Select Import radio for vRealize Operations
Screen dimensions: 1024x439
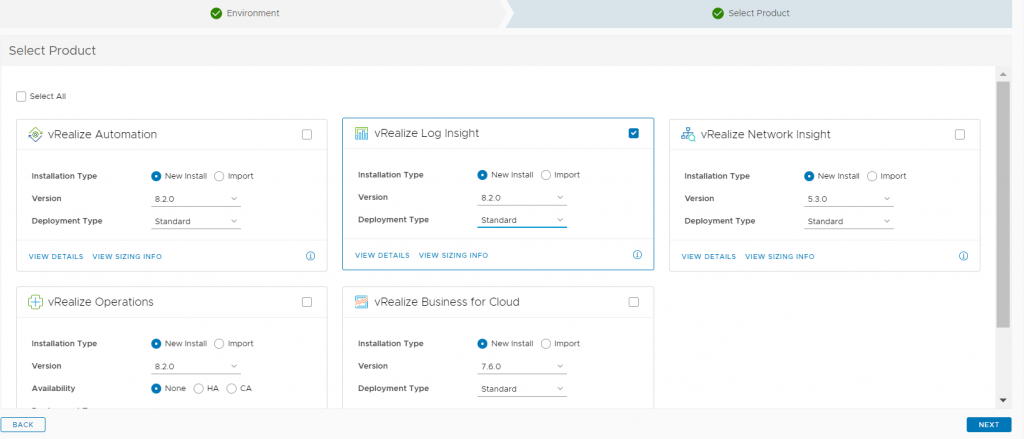pyautogui.click(x=219, y=343)
